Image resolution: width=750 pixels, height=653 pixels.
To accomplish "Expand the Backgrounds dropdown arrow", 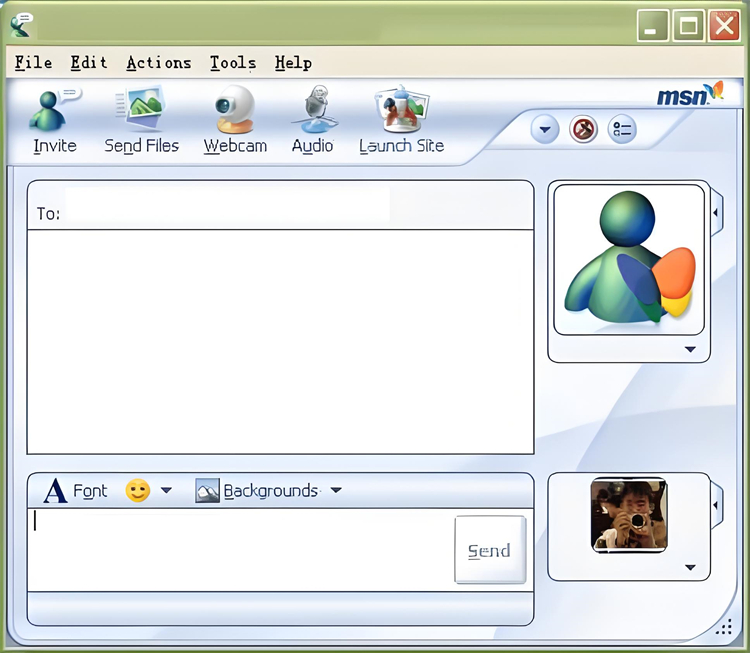I will click(x=336, y=490).
